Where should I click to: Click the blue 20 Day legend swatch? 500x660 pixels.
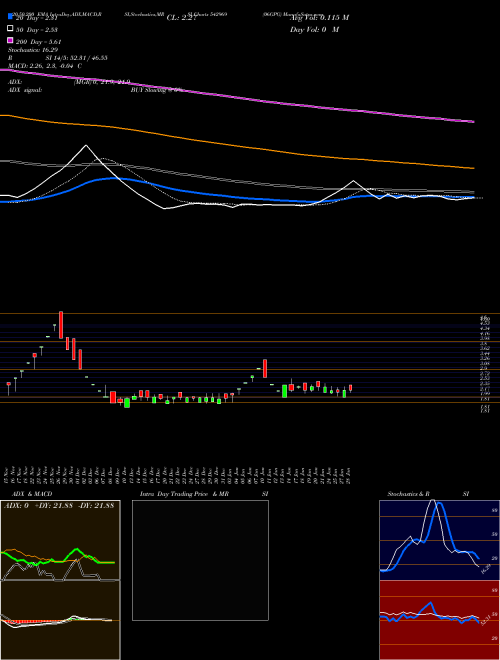pos(10,17)
